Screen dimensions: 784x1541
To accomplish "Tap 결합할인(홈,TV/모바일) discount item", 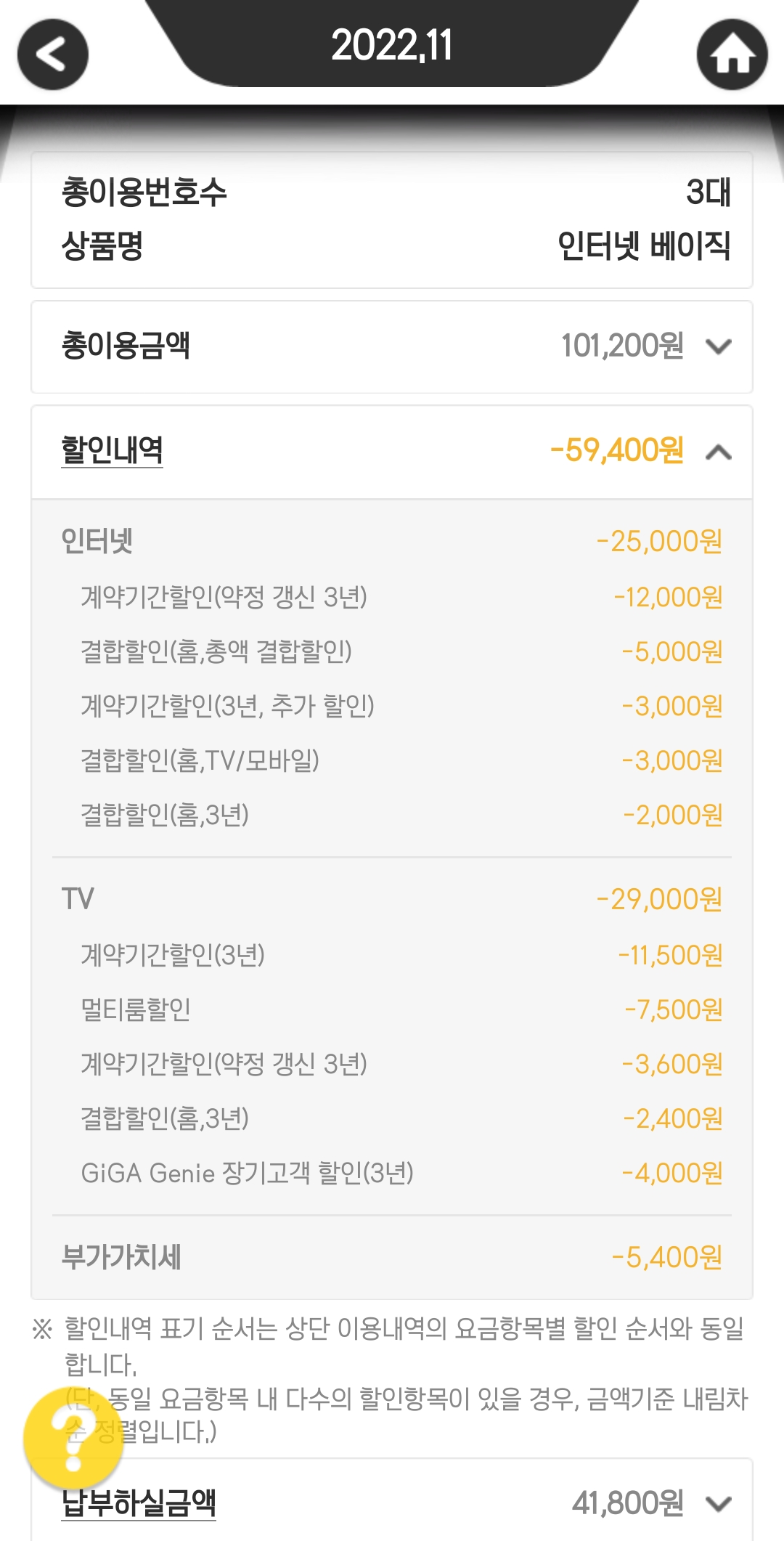I will point(200,760).
